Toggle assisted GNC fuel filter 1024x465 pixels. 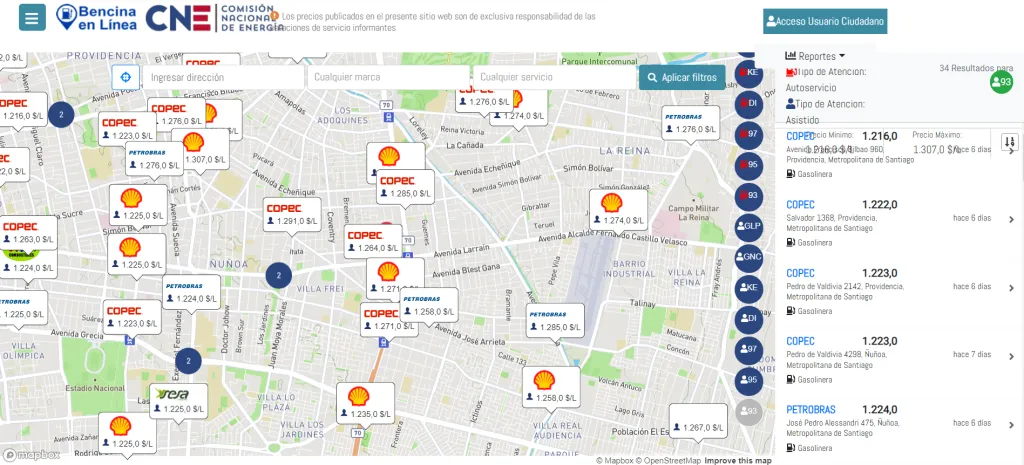(x=749, y=257)
